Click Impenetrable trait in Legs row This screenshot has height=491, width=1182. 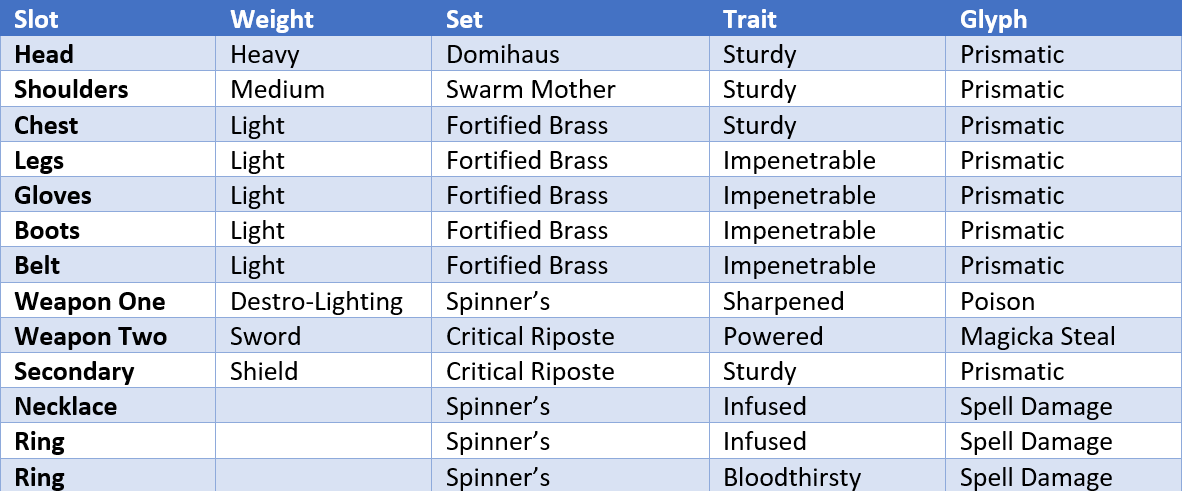click(x=799, y=160)
